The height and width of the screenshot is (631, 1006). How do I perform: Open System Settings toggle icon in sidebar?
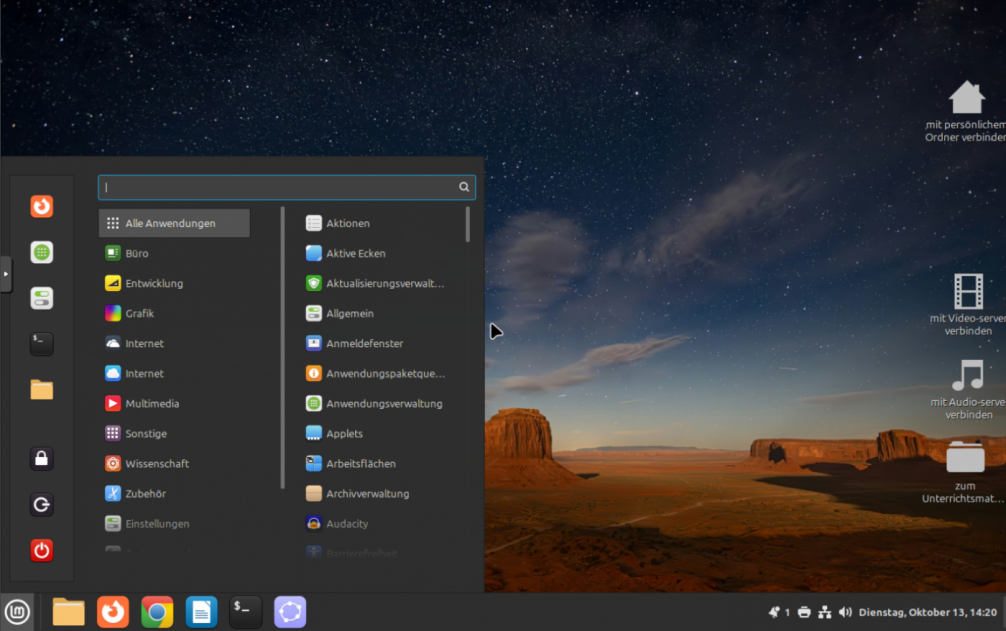coord(42,298)
